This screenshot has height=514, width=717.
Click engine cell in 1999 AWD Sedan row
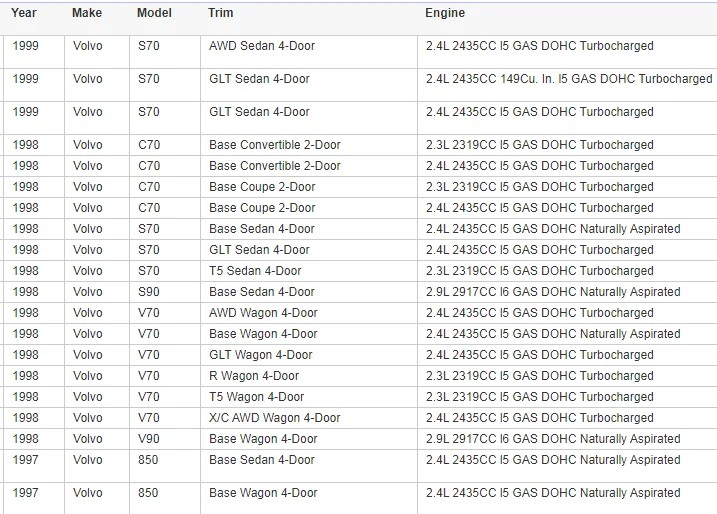point(540,46)
